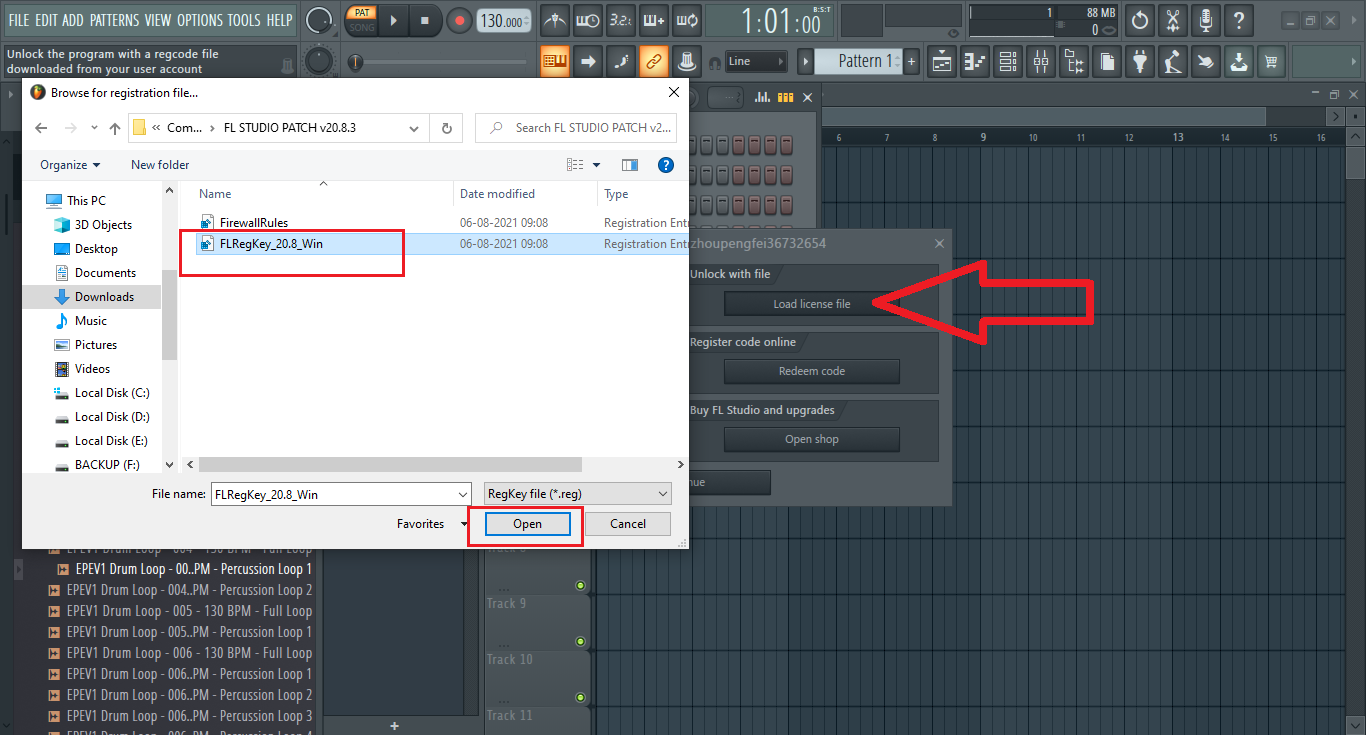
Task: Open the Mixer window
Action: click(x=1041, y=62)
